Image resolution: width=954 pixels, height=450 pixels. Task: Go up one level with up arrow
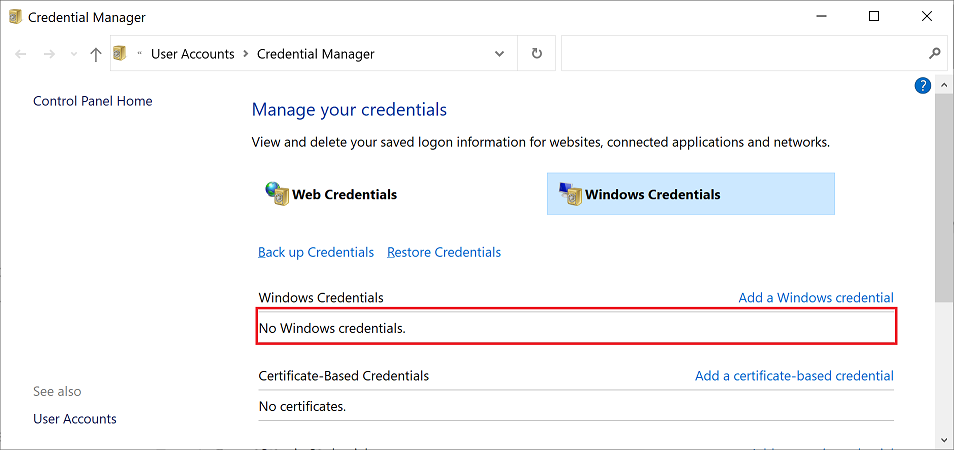pos(95,54)
